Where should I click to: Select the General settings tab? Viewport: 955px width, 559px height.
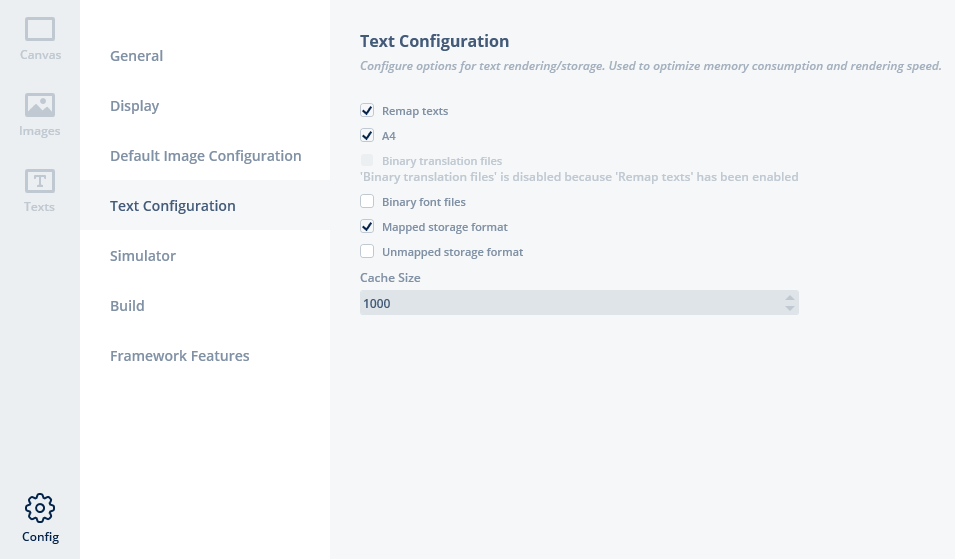click(x=137, y=56)
